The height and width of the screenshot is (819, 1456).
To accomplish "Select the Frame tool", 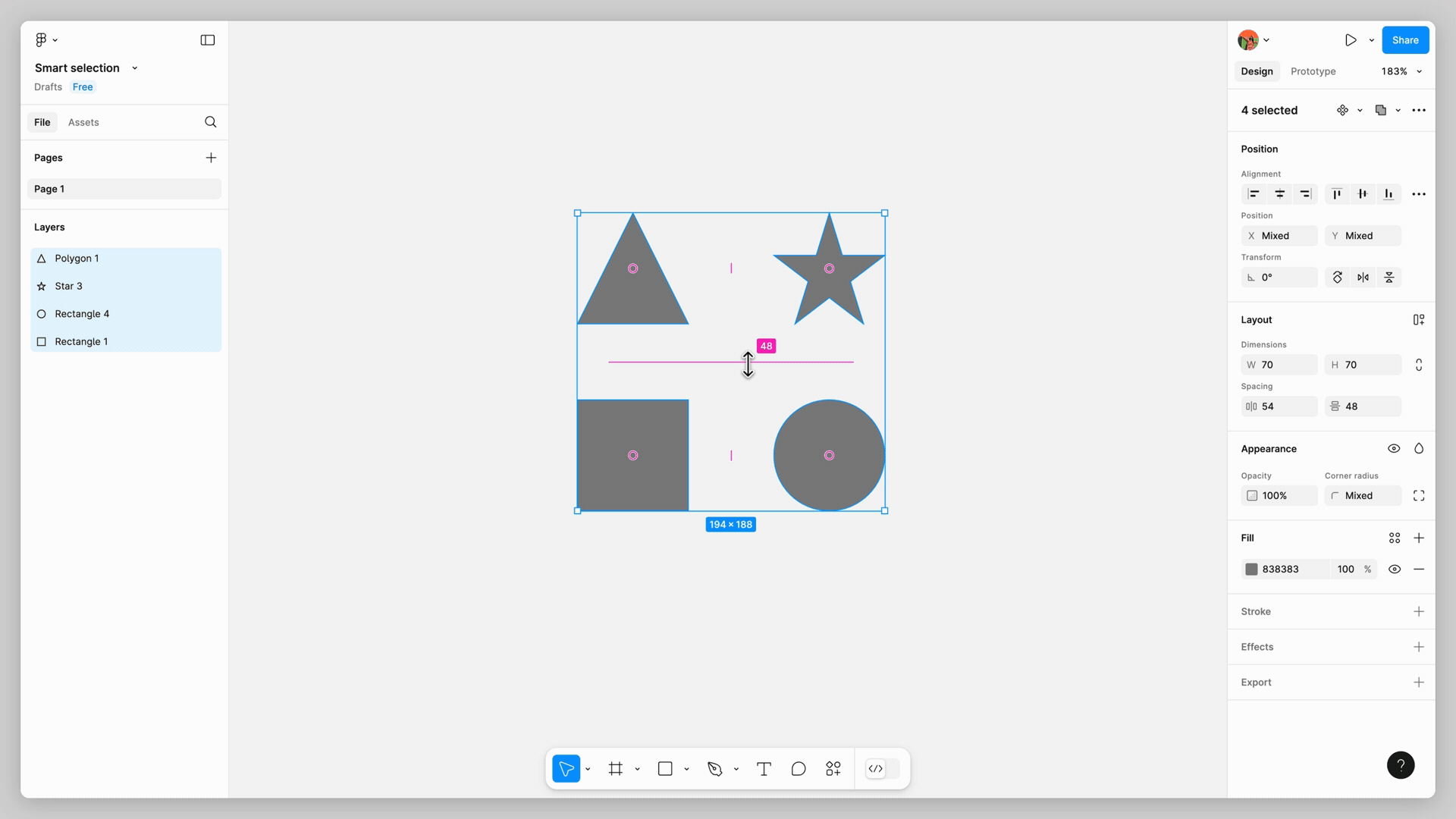I will [616, 769].
